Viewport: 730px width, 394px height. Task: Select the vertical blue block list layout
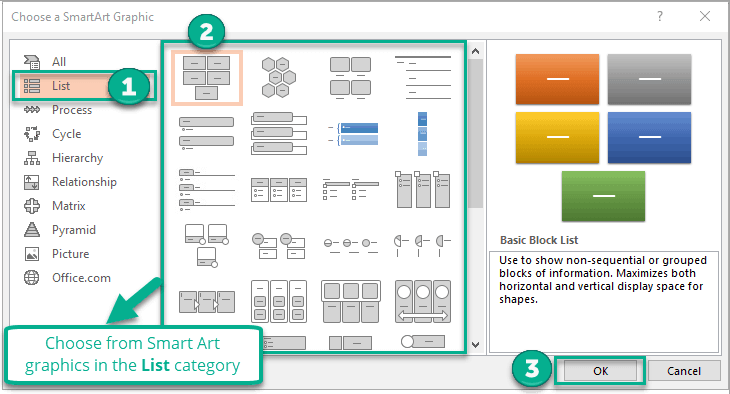422,134
